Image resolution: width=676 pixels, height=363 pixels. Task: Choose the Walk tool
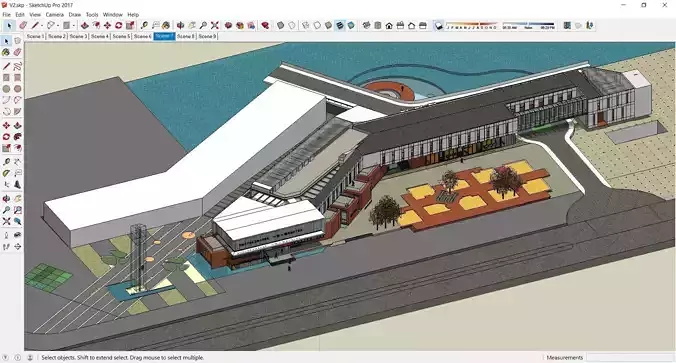click(6, 247)
